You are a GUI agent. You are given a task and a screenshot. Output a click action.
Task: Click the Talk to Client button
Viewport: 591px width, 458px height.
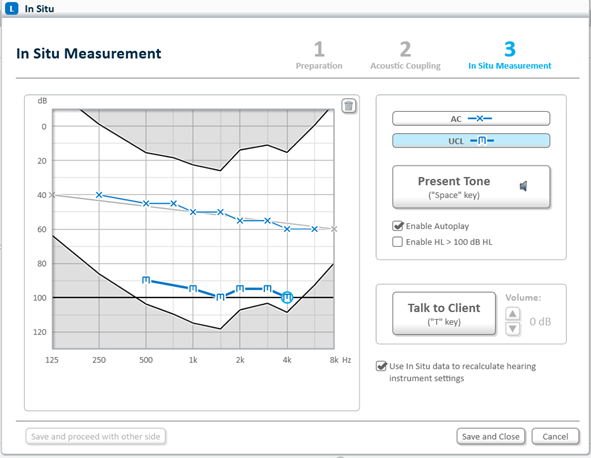(444, 313)
